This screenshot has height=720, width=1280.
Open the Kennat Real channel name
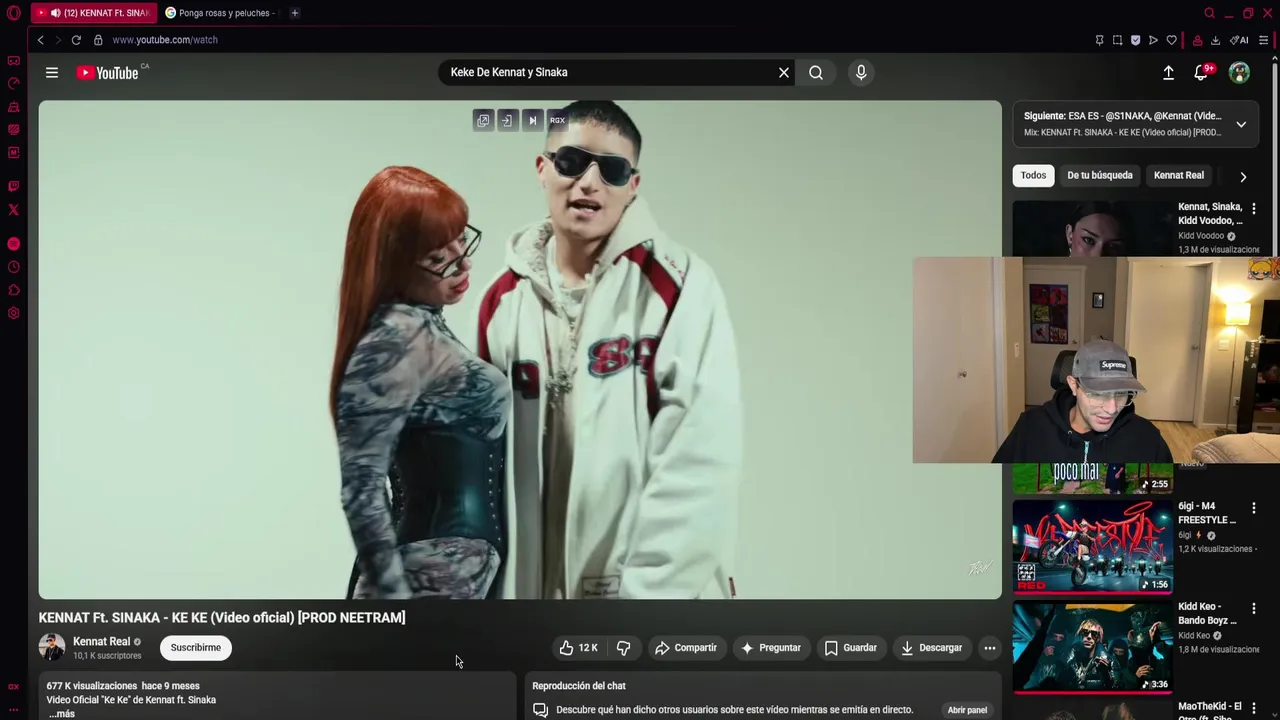click(102, 641)
